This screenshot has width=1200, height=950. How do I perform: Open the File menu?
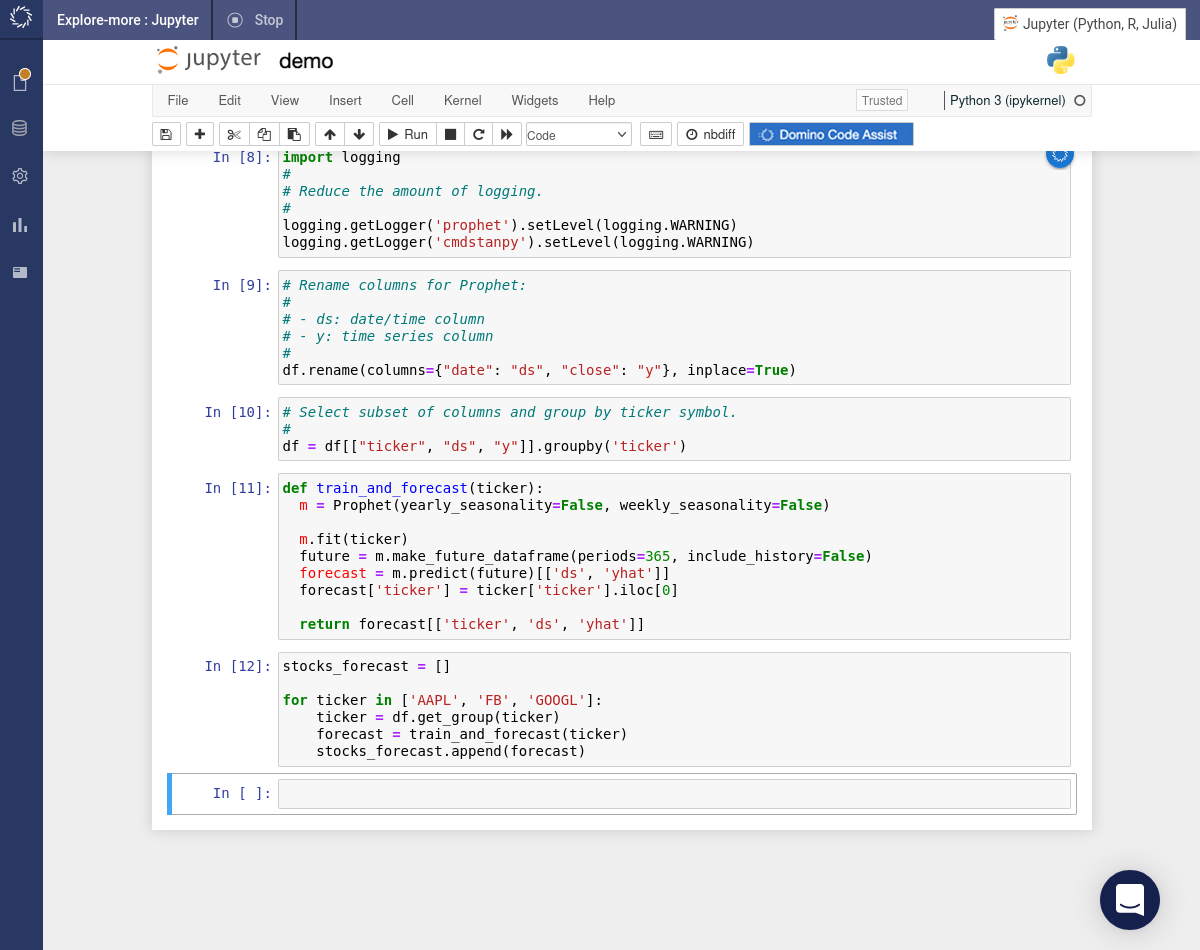(178, 100)
